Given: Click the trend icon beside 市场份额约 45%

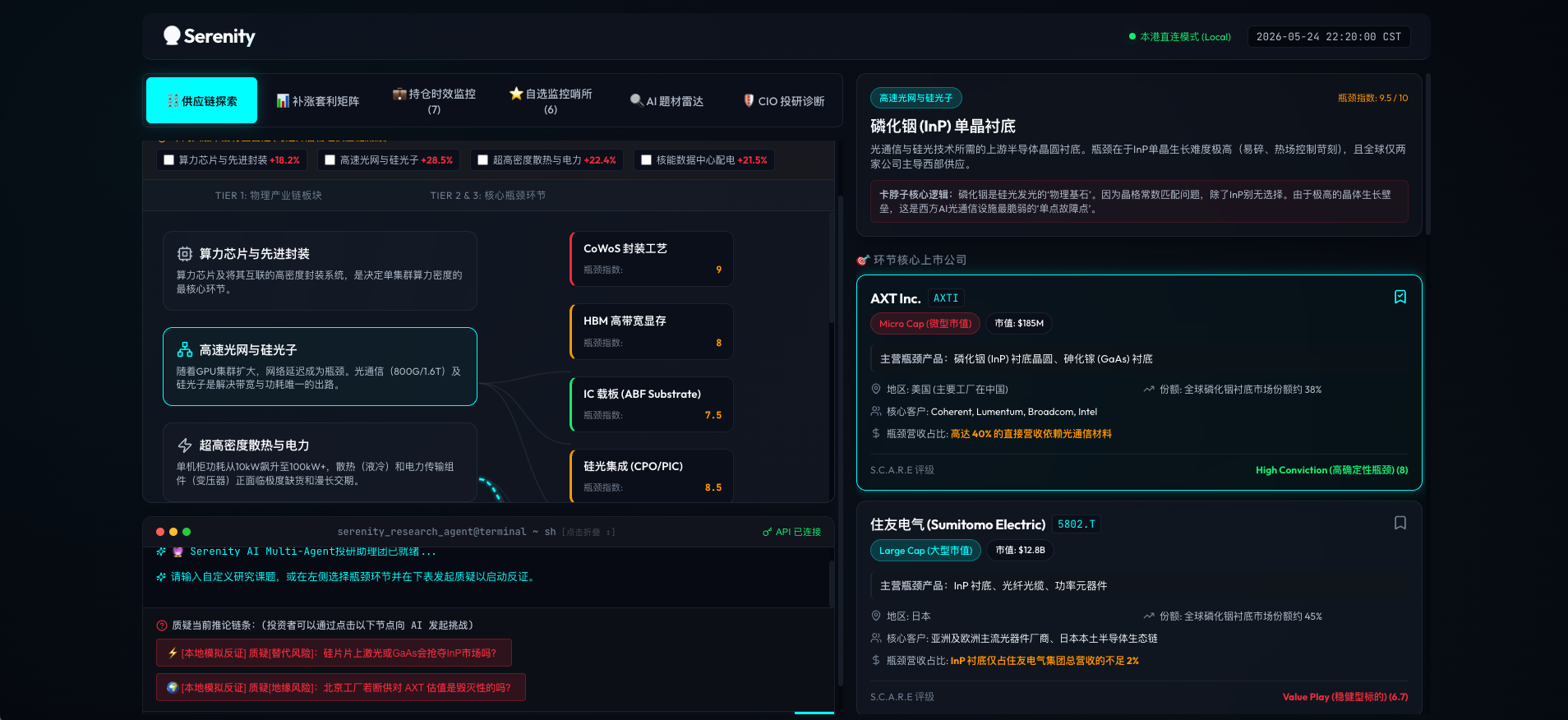Looking at the screenshot, I should pos(1149,616).
